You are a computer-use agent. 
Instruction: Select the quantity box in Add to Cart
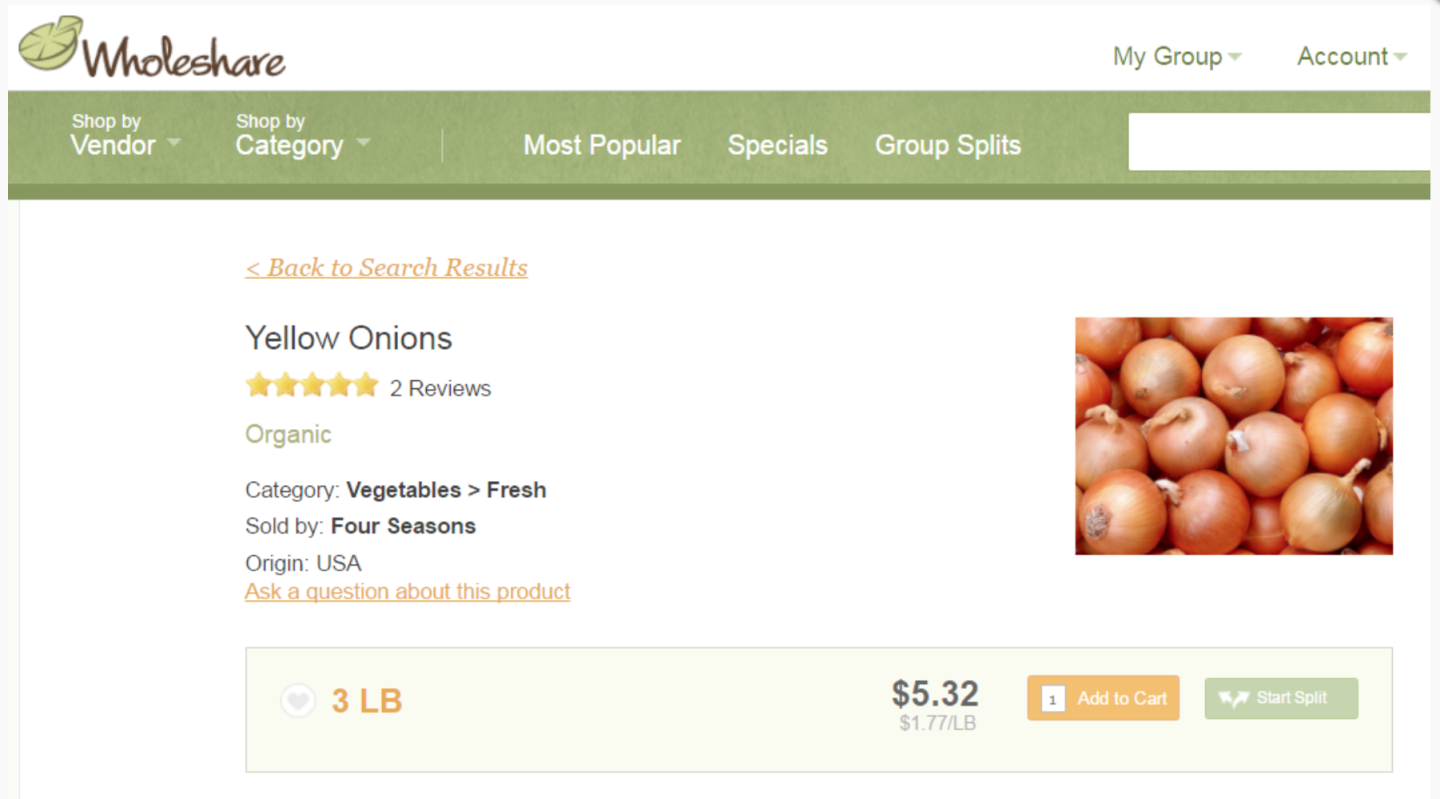click(1053, 700)
